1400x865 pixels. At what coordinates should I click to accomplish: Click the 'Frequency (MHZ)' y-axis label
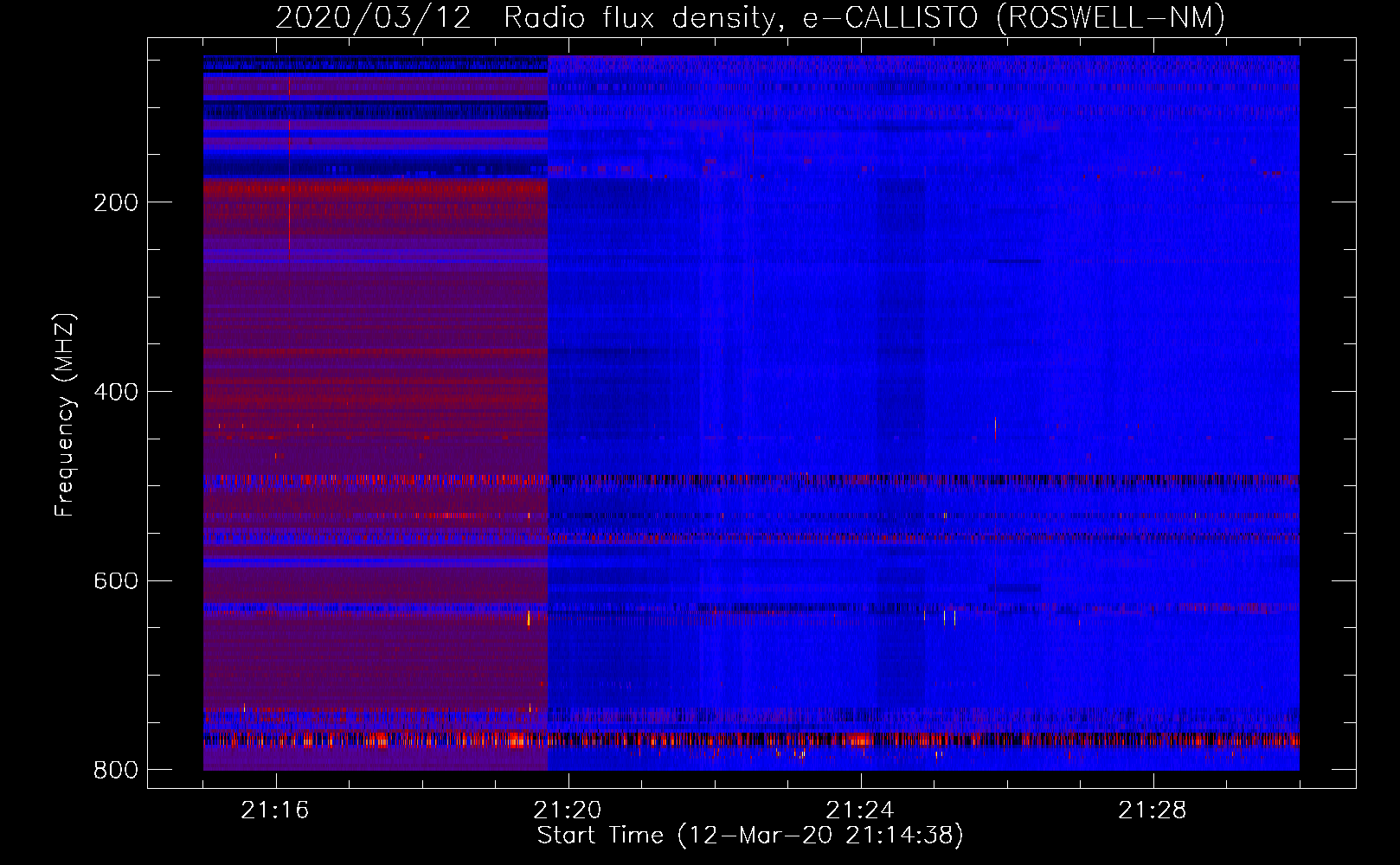coord(65,414)
